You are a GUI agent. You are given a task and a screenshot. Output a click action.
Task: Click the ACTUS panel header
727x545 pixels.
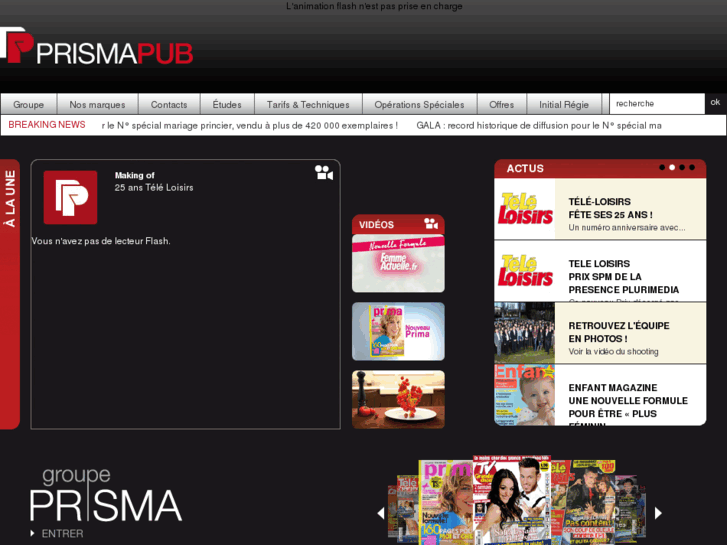[600, 168]
